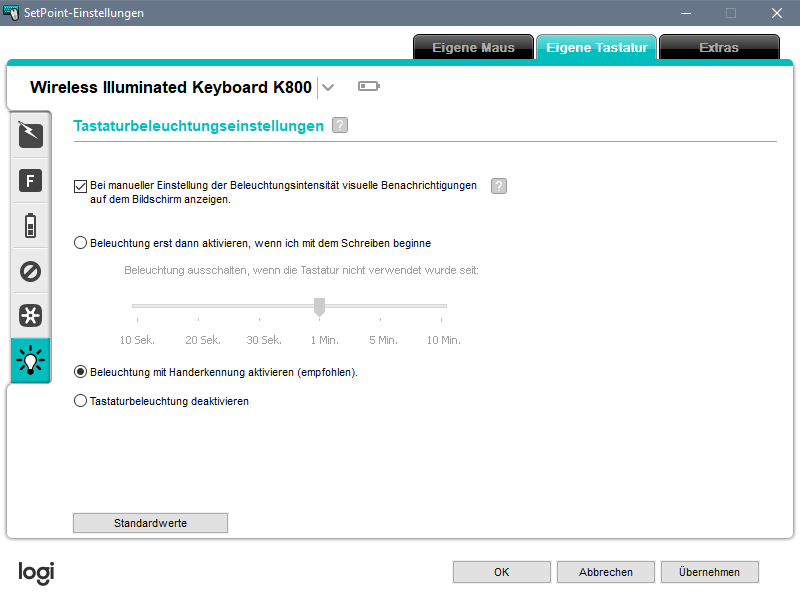Open the inactive keys sidebar icon
The image size is (800, 606).
[x=31, y=271]
